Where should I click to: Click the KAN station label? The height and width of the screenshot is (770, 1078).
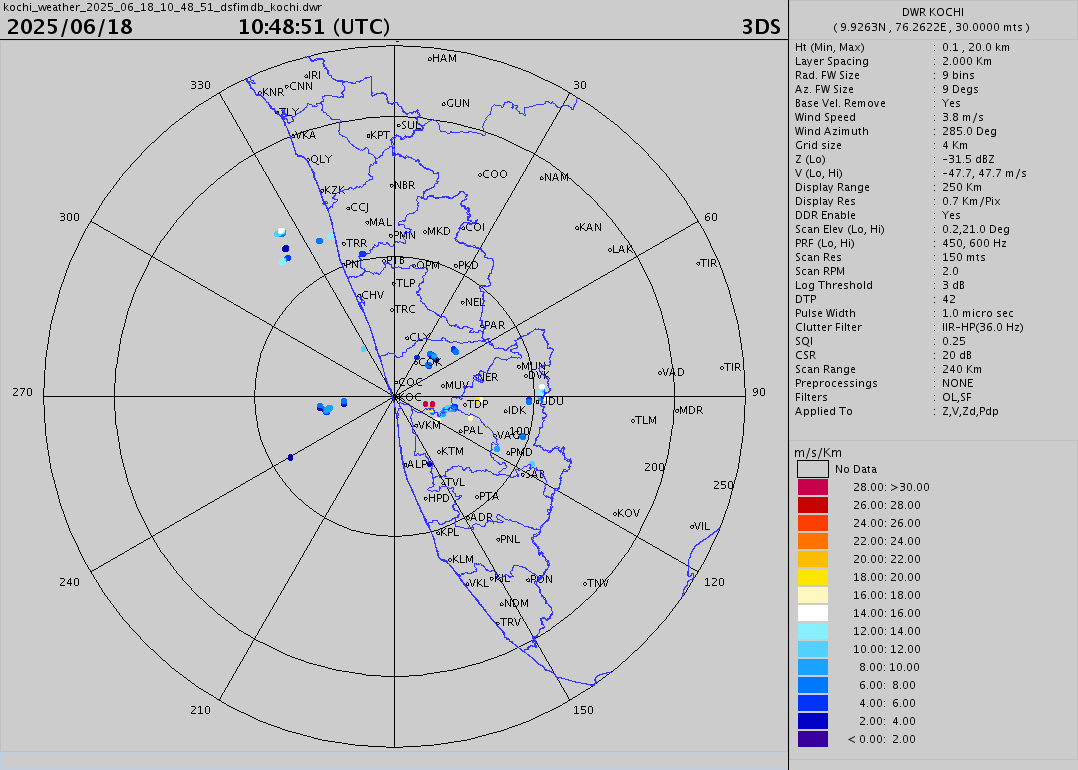point(590,227)
